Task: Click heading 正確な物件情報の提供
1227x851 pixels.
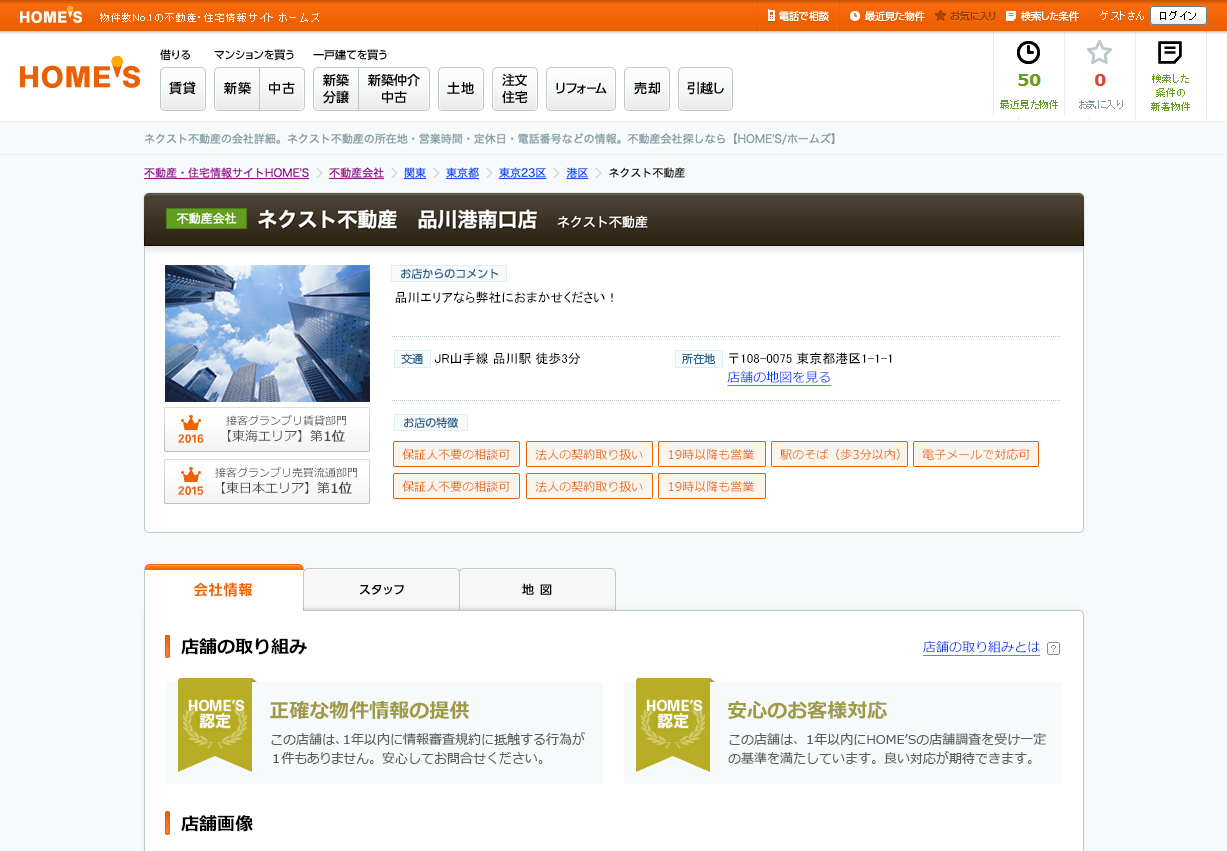Action: (369, 710)
